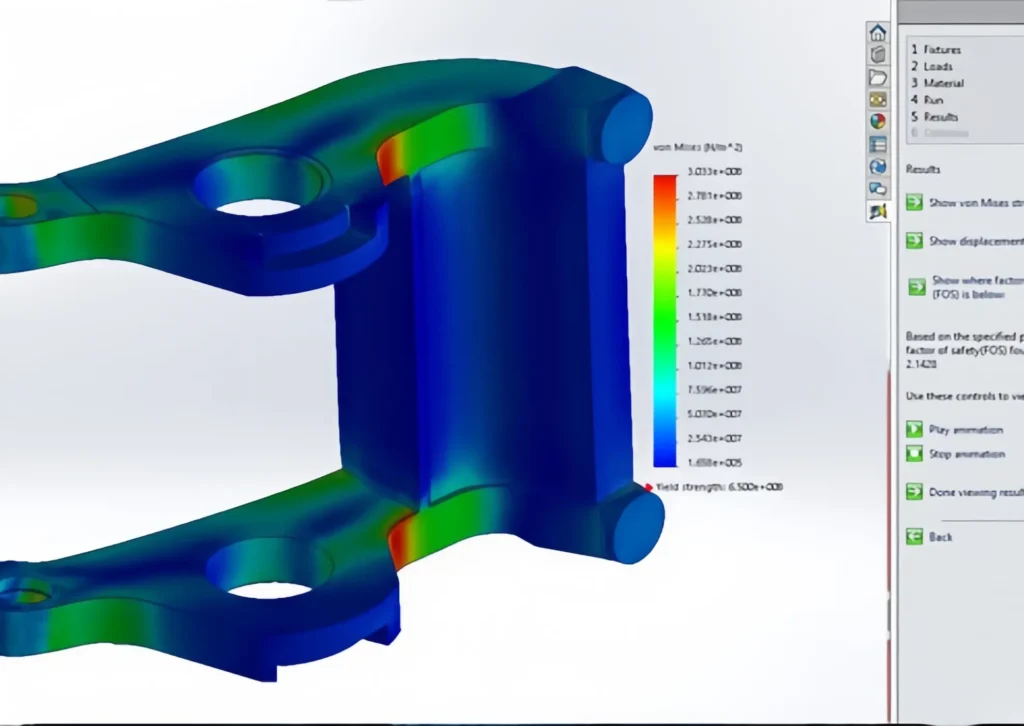
Task: Open the Appearances color ball tab
Action: (x=877, y=121)
